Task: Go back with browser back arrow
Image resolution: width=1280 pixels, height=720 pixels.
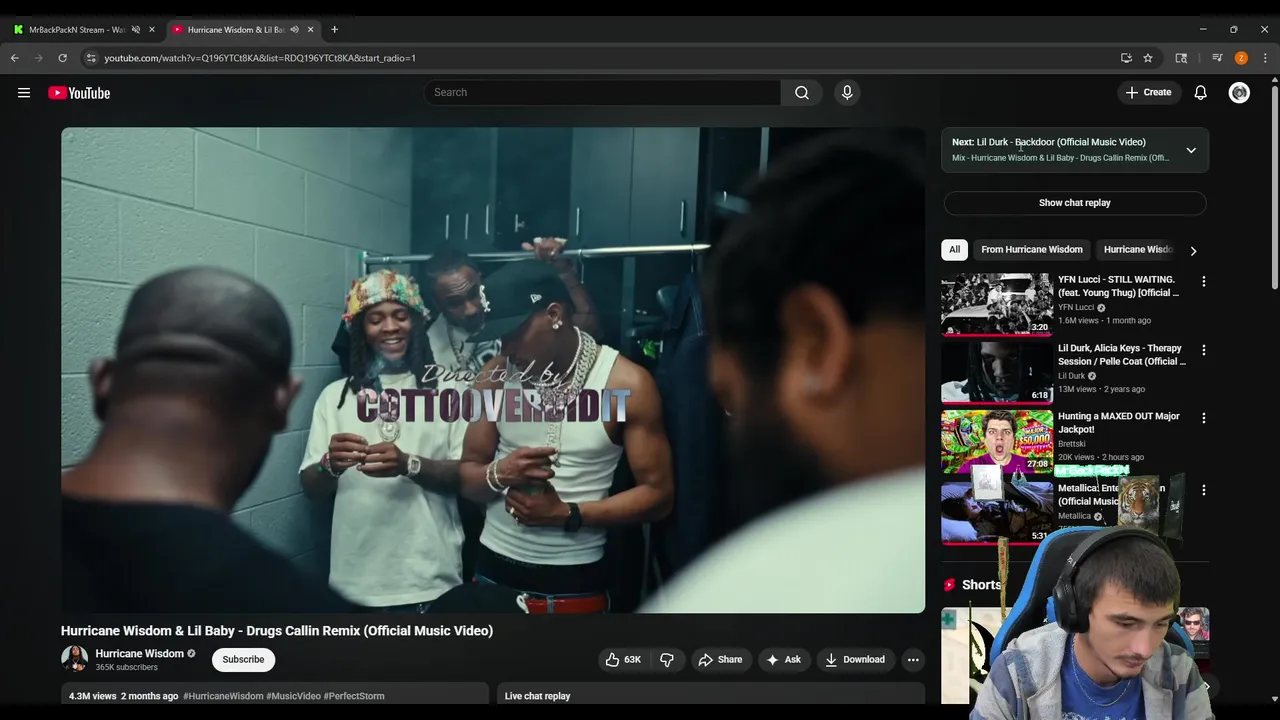Action: coord(15,58)
